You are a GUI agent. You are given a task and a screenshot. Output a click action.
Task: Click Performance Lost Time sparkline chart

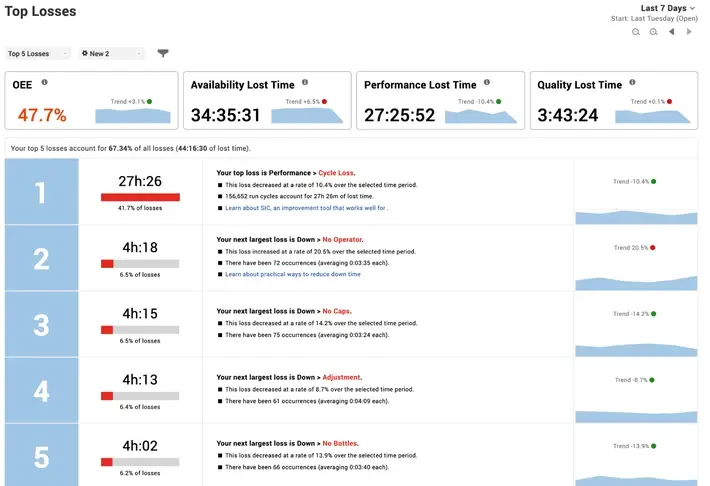[x=481, y=116]
